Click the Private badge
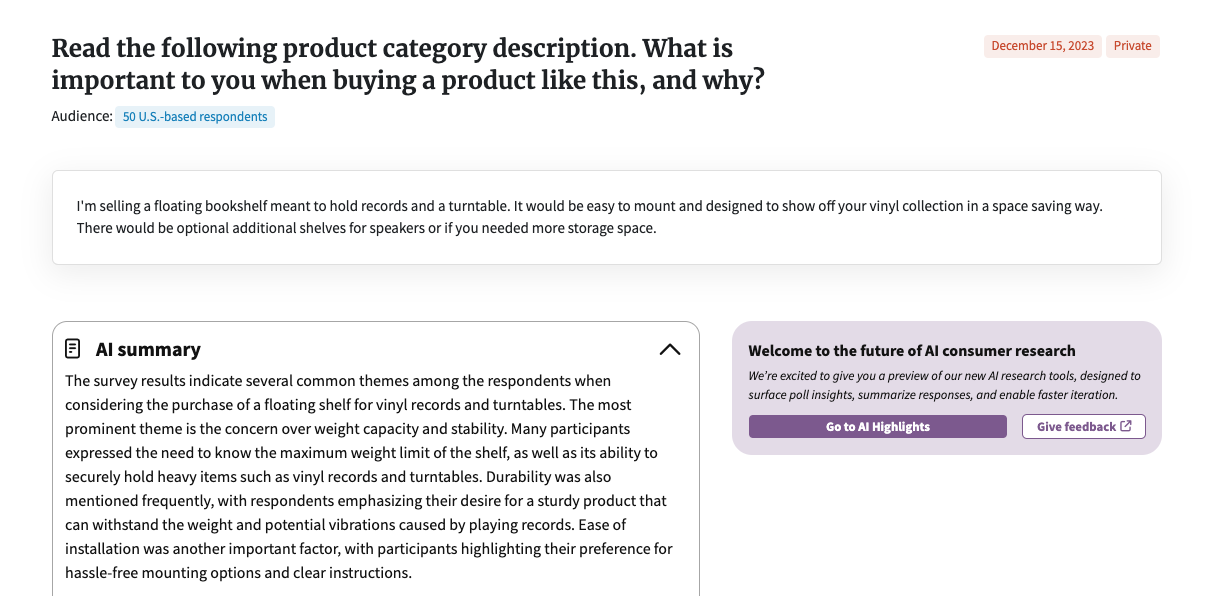Viewport: 1212px width, 596px height. pyautogui.click(x=1132, y=46)
